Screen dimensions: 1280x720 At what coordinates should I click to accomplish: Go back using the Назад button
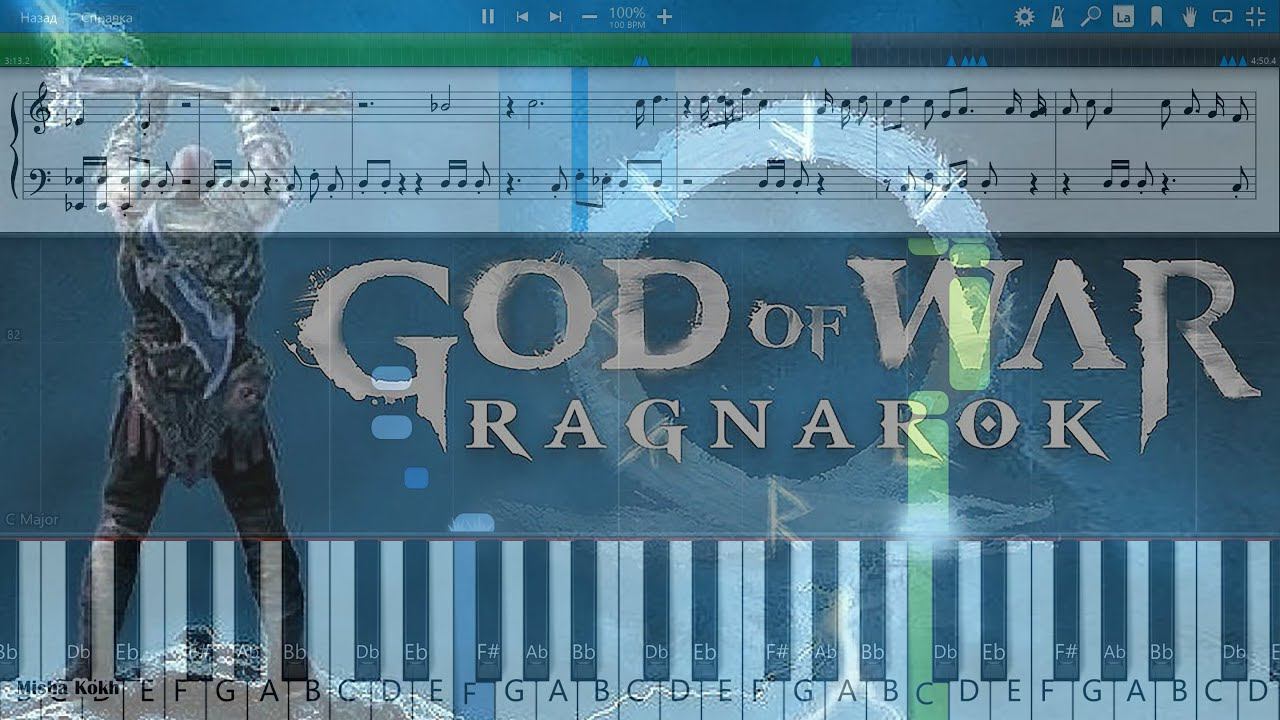coord(38,17)
